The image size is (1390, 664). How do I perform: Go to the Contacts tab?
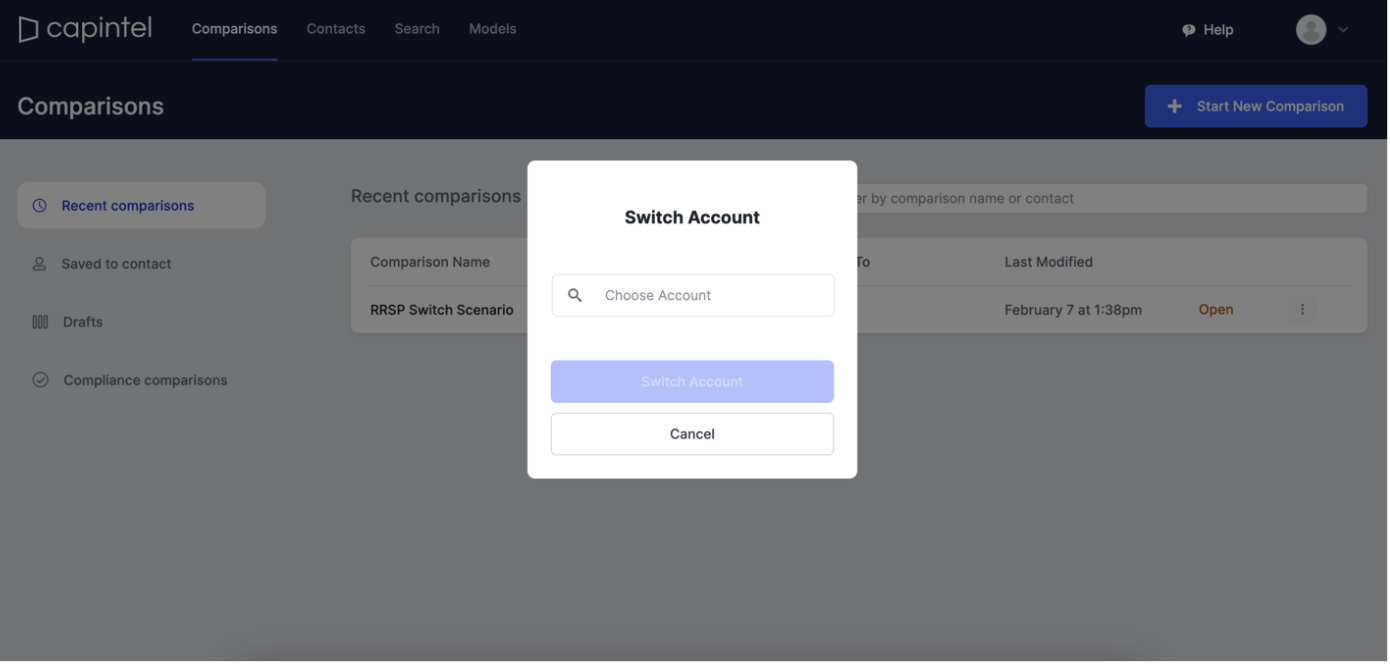[336, 29]
